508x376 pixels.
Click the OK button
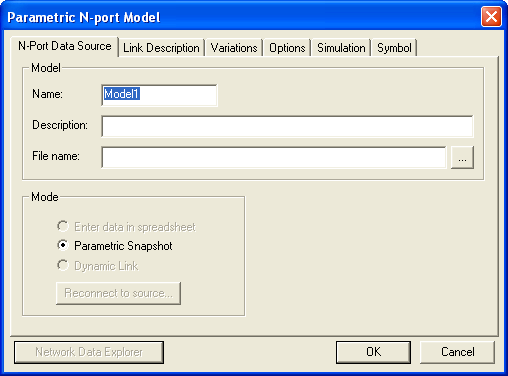[373, 352]
